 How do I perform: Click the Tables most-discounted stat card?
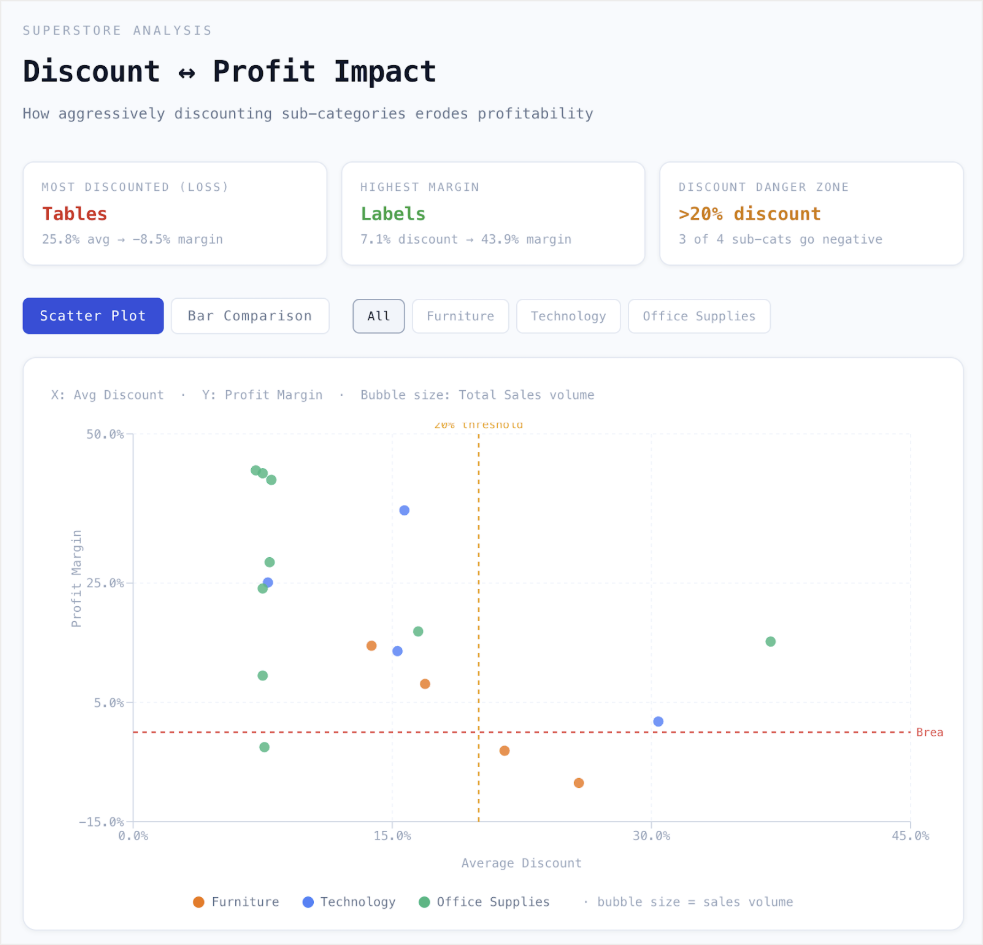(x=175, y=213)
